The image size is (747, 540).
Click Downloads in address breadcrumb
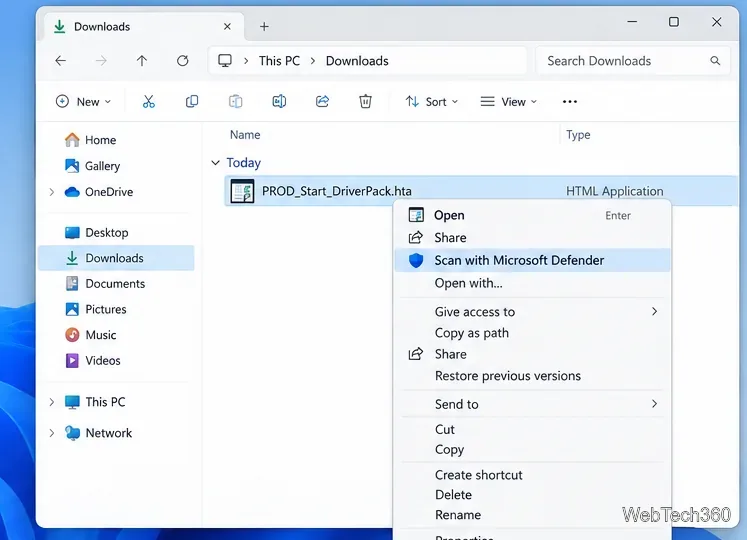[357, 61]
